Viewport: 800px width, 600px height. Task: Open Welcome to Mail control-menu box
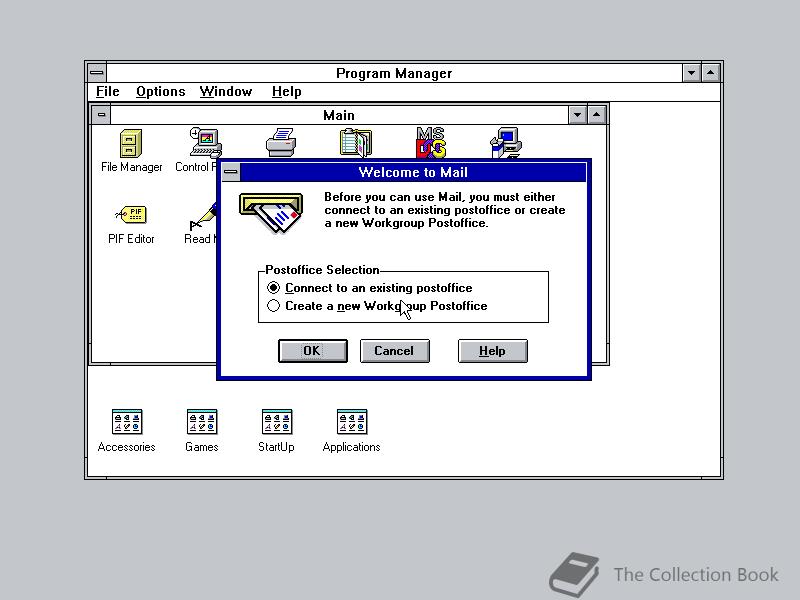(231, 172)
